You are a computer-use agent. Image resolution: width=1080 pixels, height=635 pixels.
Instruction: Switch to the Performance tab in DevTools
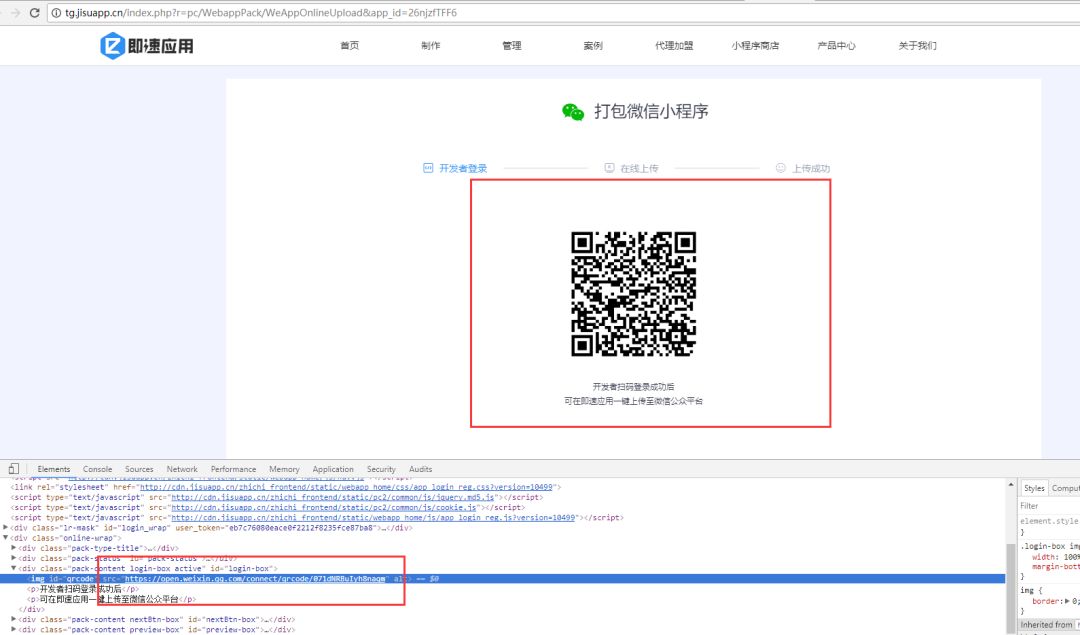coord(233,469)
